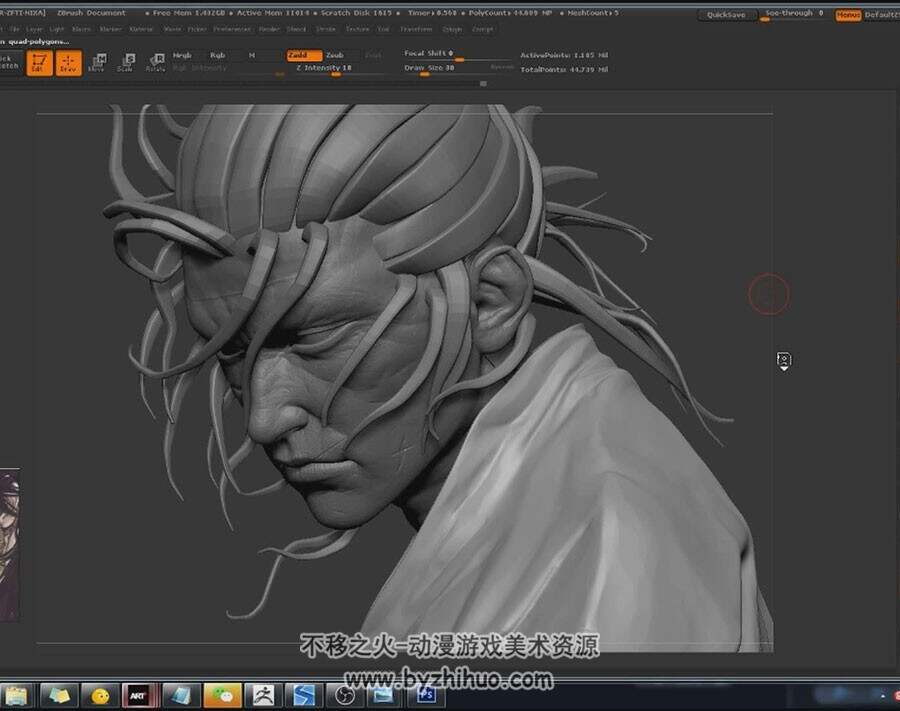Open the Preferences menu

click(232, 29)
